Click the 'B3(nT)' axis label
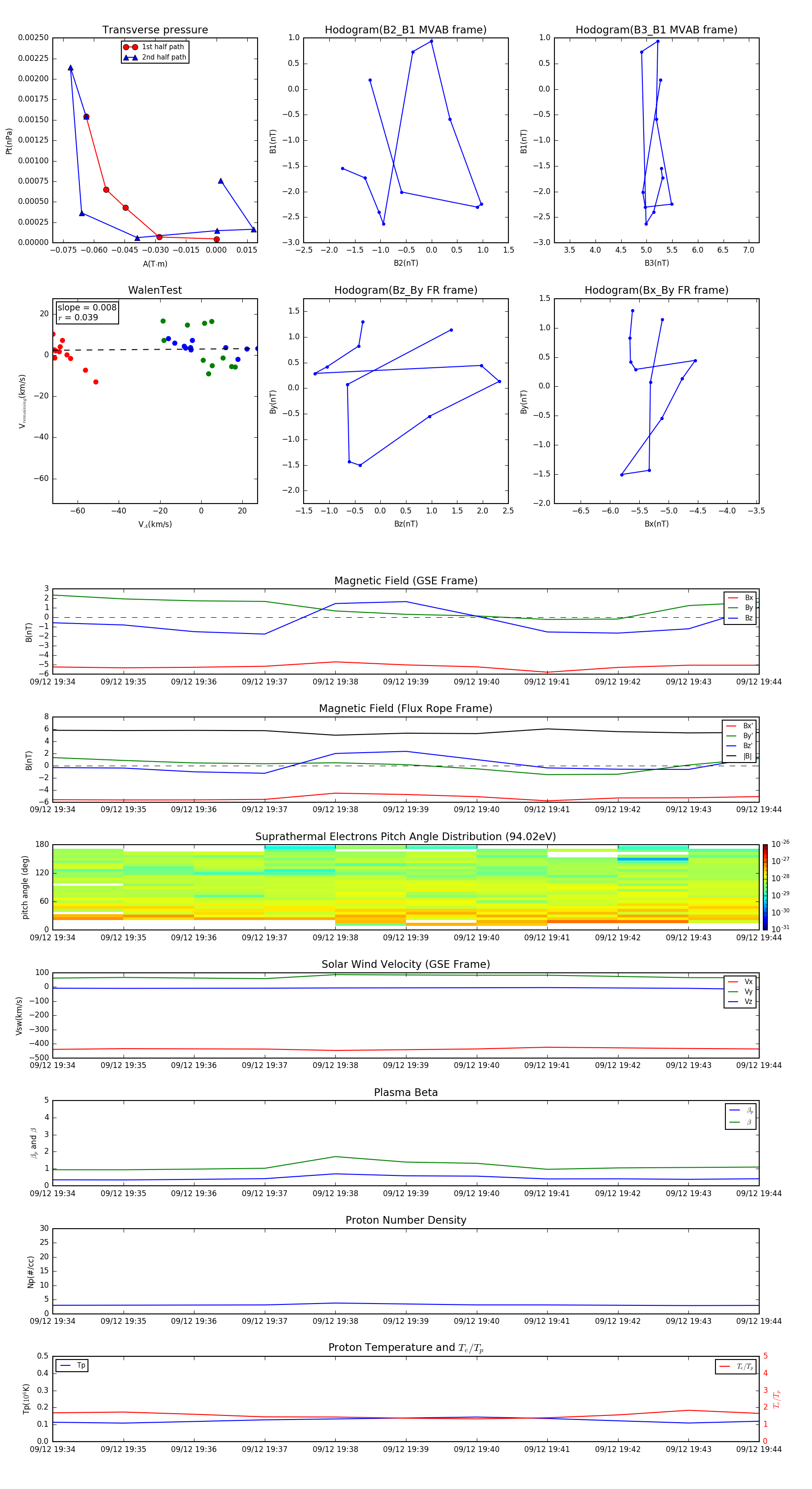The width and height of the screenshot is (812, 1489). pos(656,263)
